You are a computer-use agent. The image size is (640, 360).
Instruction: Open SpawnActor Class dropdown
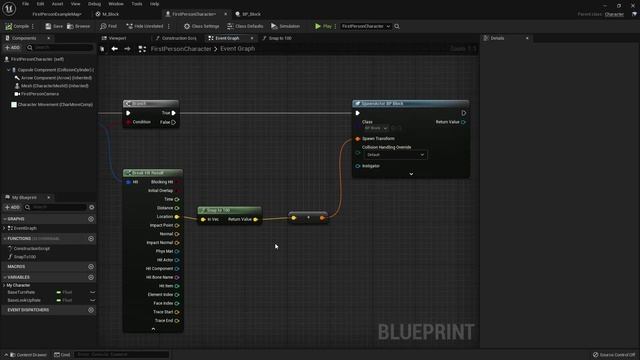click(376, 128)
